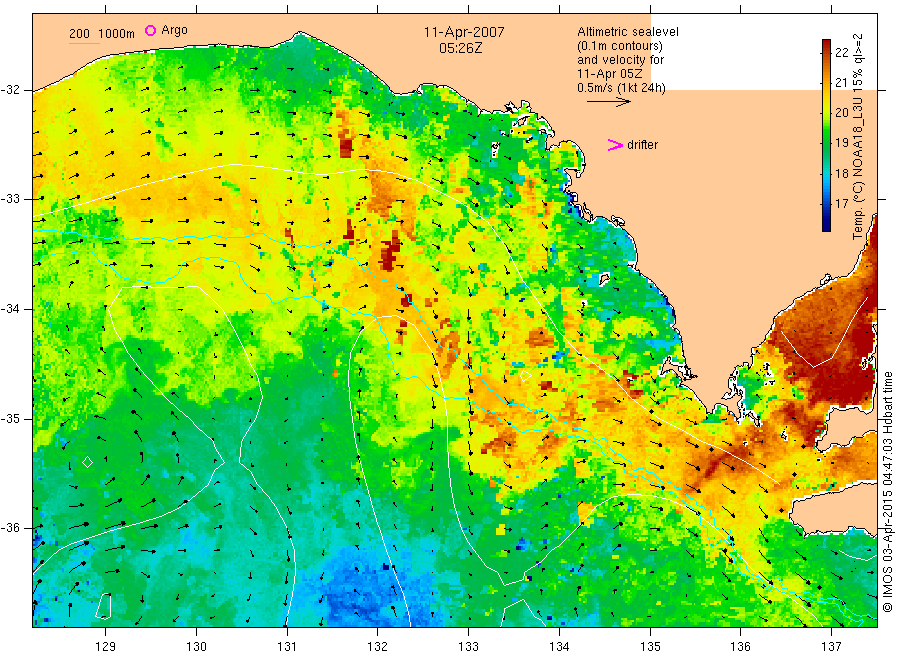
Task: Click the latitude label -36
Action: click(10, 528)
